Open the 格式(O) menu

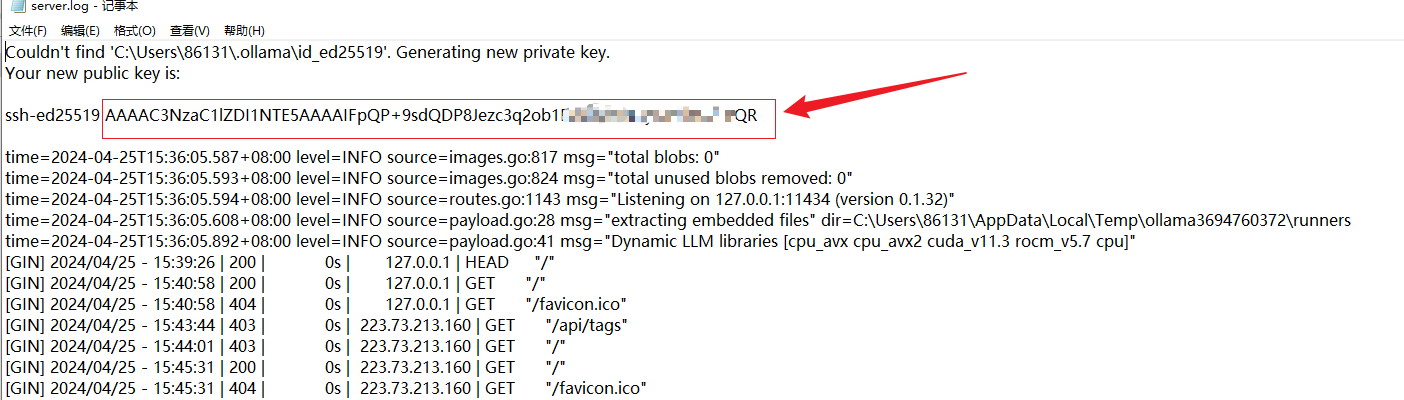click(134, 31)
